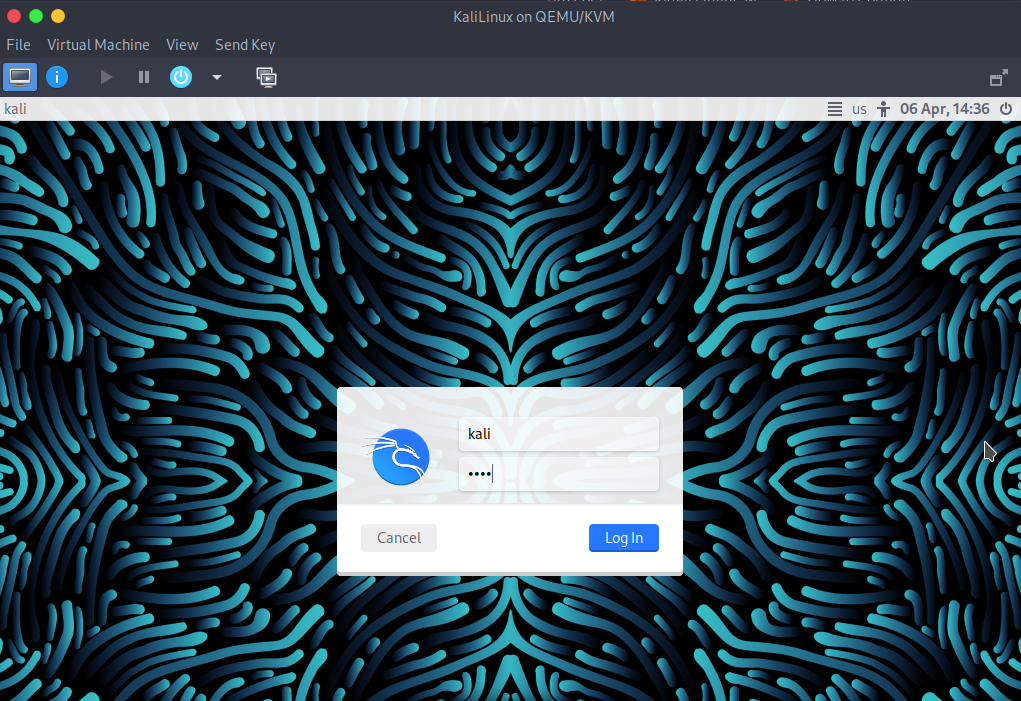Click the green window button

pos(36,16)
